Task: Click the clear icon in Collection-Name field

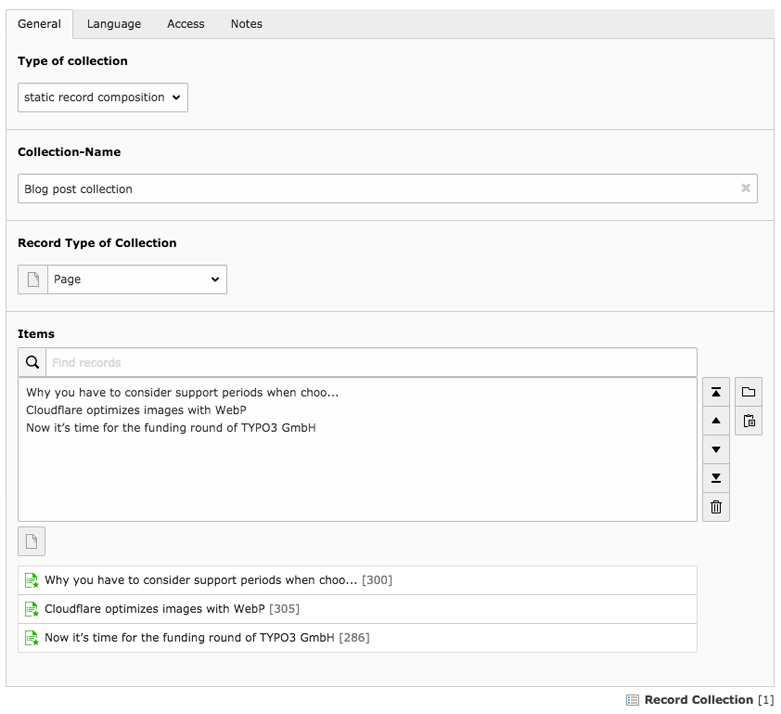Action: (745, 188)
